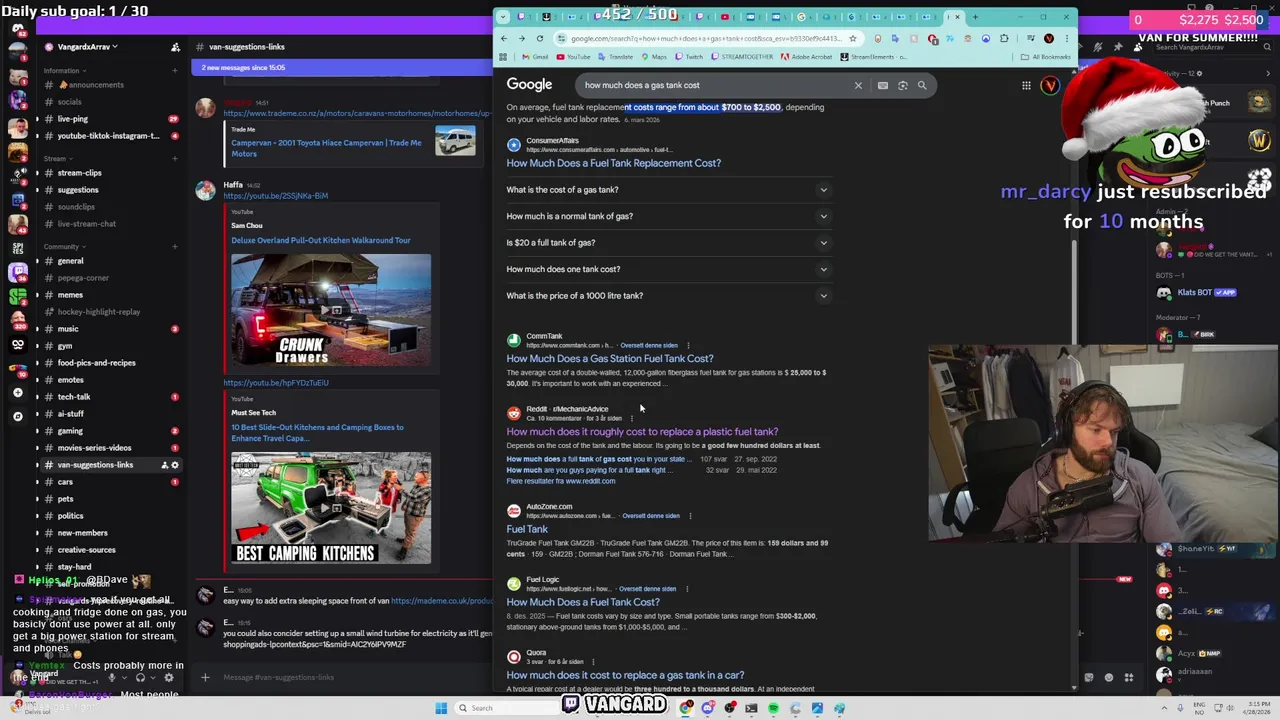Viewport: 1280px width, 720px height.
Task: Expand 'Is $20 a full tank of gas?'
Action: click(x=668, y=242)
